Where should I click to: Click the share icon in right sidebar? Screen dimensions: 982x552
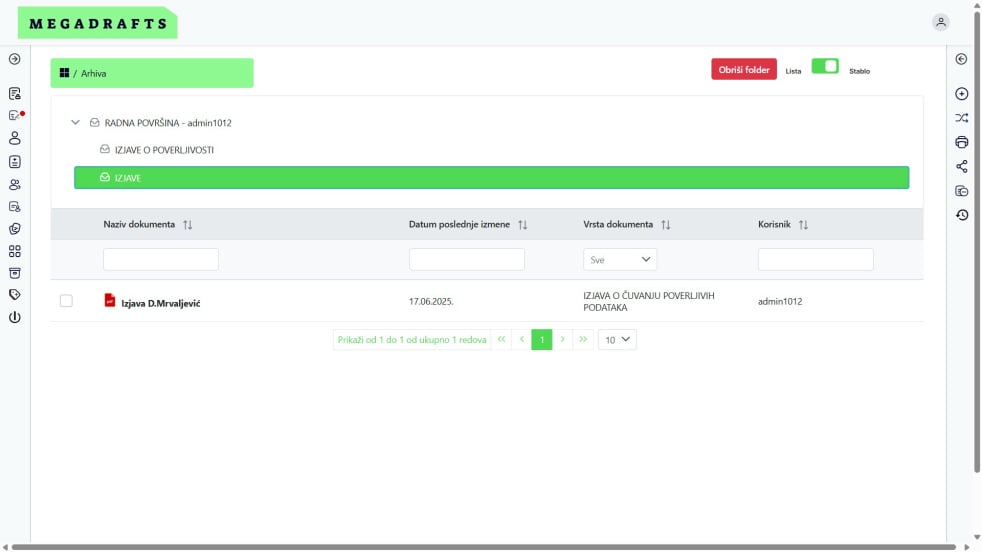(x=962, y=166)
